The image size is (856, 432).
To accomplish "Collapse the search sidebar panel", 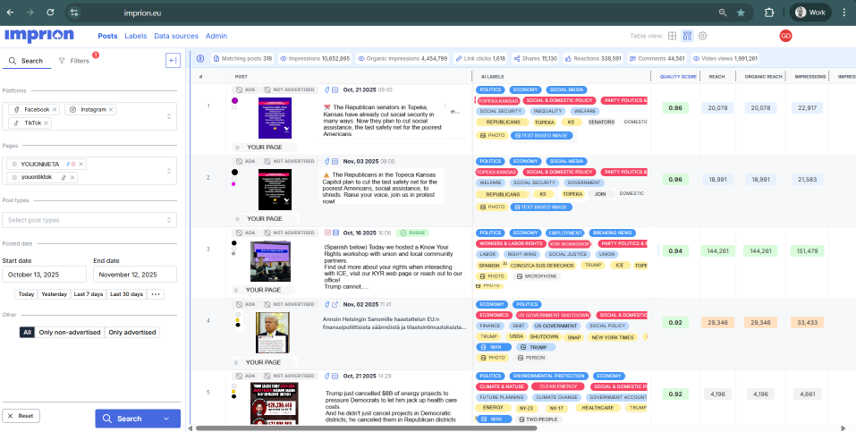I will pyautogui.click(x=173, y=61).
